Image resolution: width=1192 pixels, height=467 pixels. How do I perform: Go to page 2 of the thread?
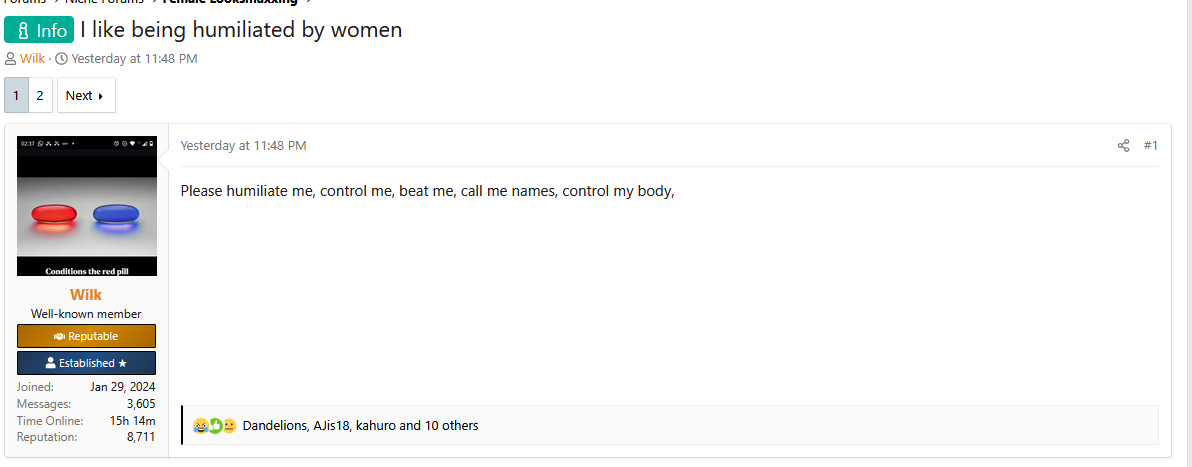[x=40, y=95]
